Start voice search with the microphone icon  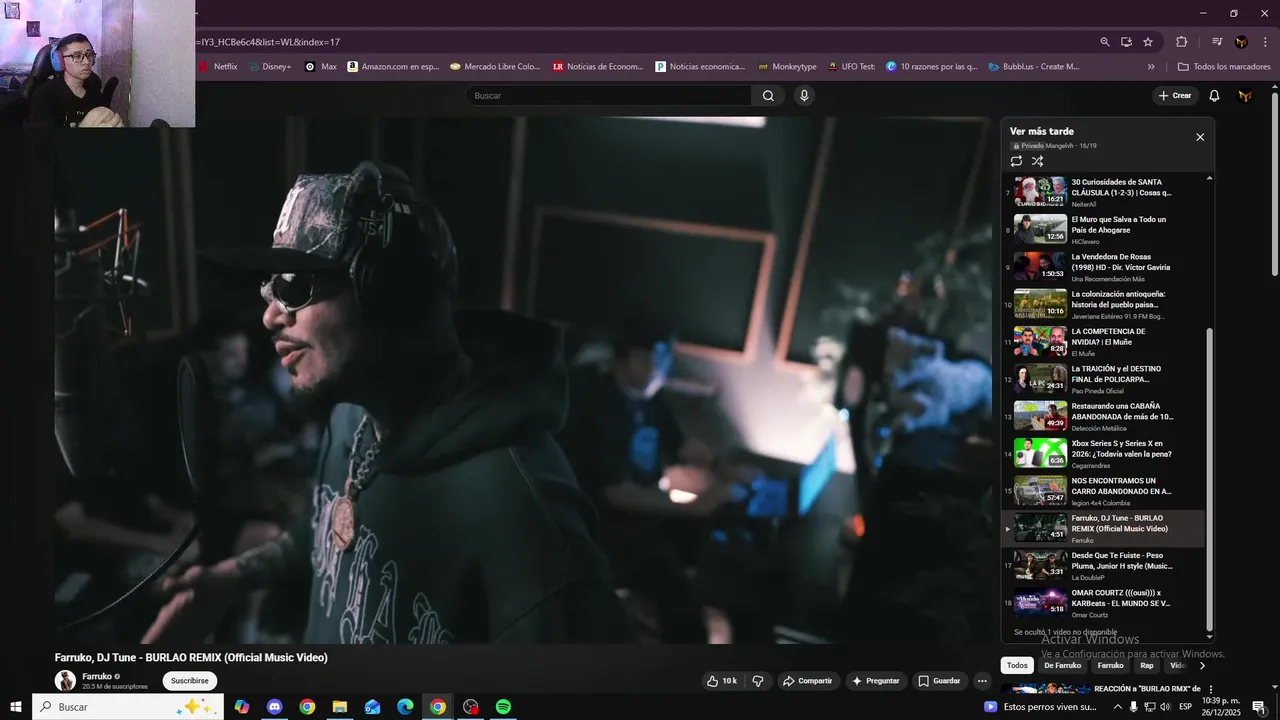pos(804,96)
